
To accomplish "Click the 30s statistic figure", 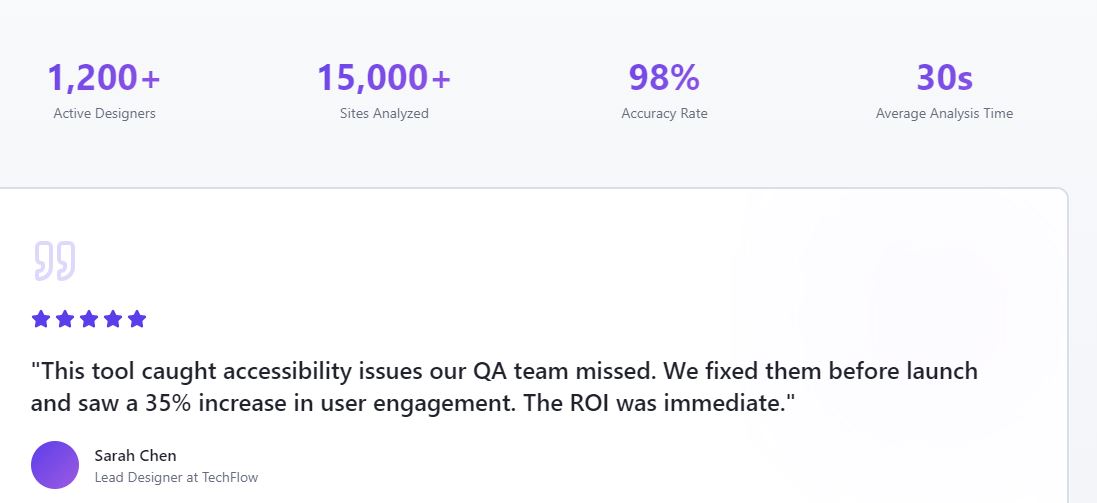I will [944, 77].
